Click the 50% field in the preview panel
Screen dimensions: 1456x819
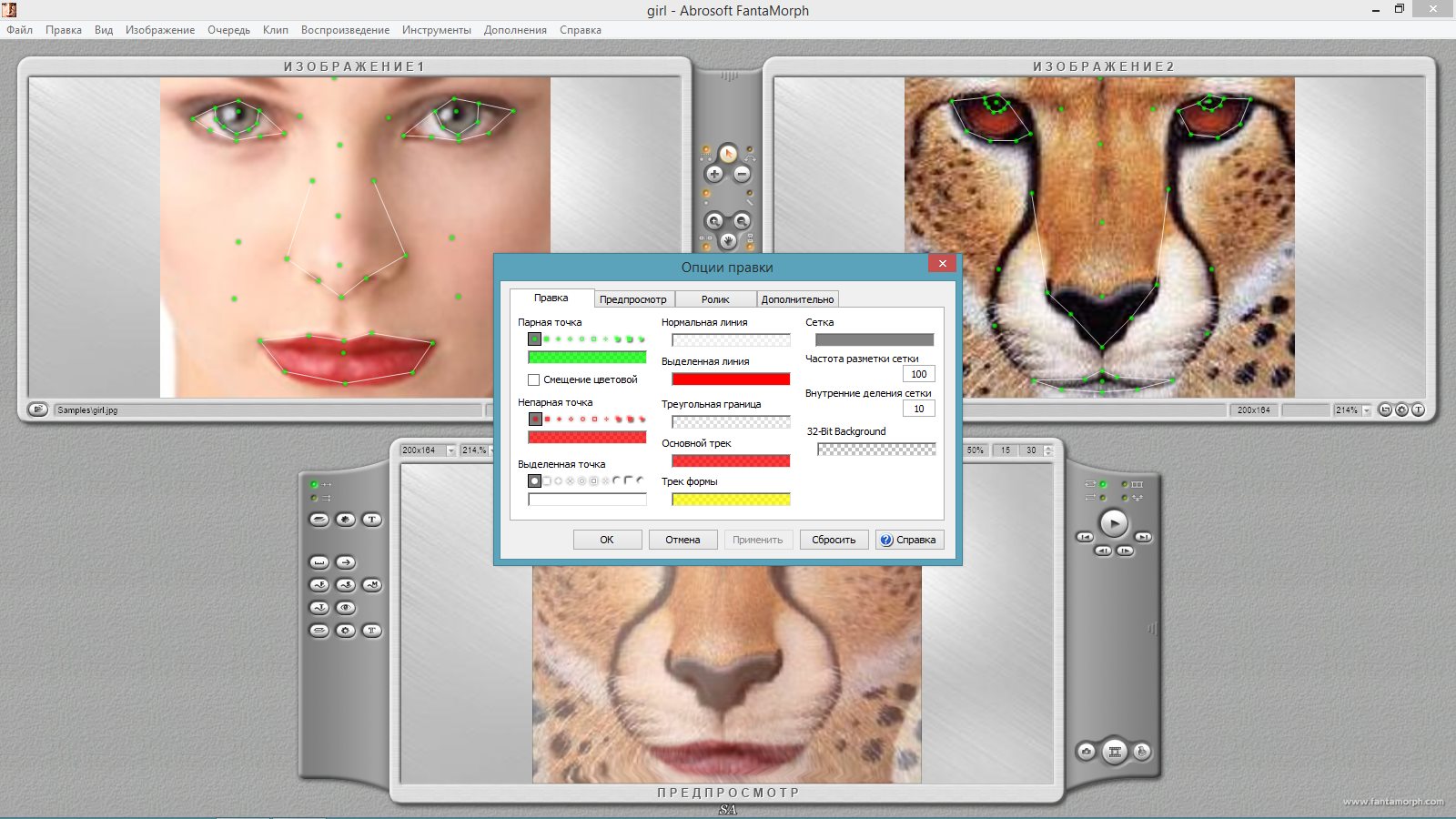(975, 450)
